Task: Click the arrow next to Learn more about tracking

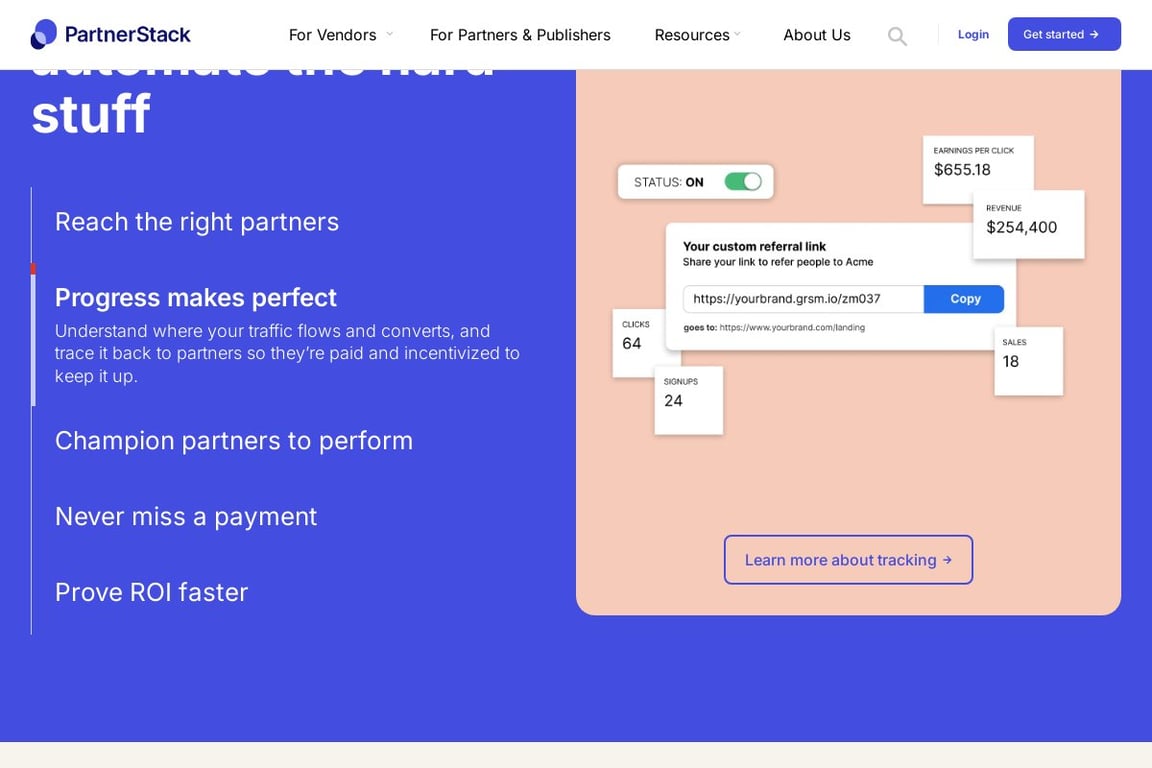Action: pyautogui.click(x=946, y=560)
